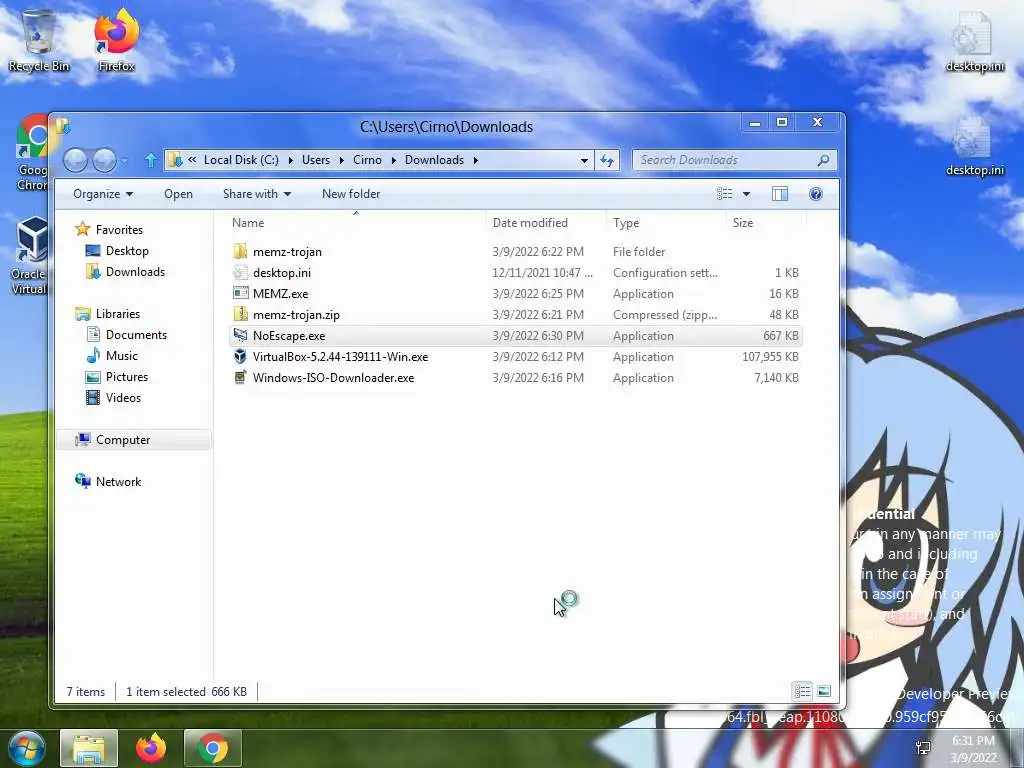Image resolution: width=1024 pixels, height=768 pixels.
Task: Click the Help question mark icon
Action: pos(816,194)
